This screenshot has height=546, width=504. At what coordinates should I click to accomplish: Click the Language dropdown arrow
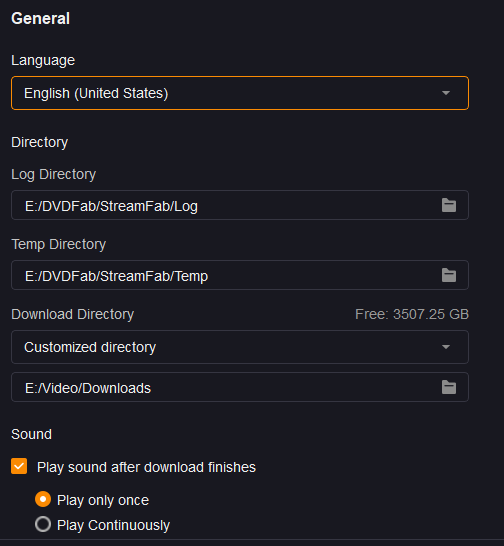pos(446,93)
